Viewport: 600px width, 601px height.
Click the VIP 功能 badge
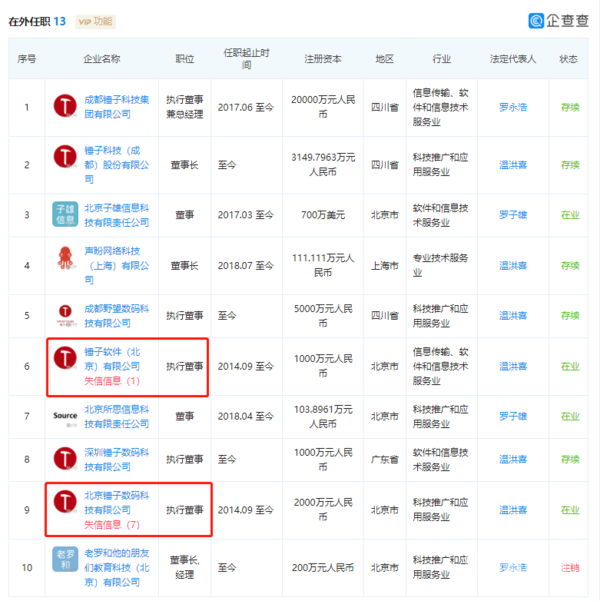coord(95,21)
